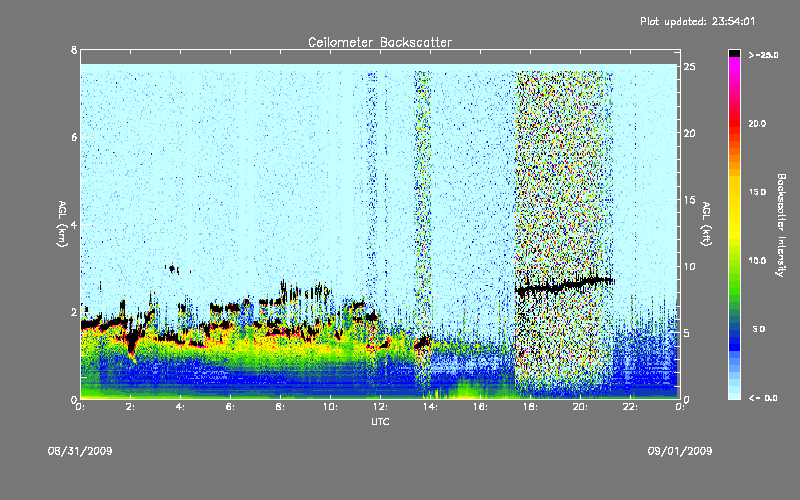The height and width of the screenshot is (500, 800).
Task: Click the '20.0' colorbar tick label
Action: [x=757, y=123]
